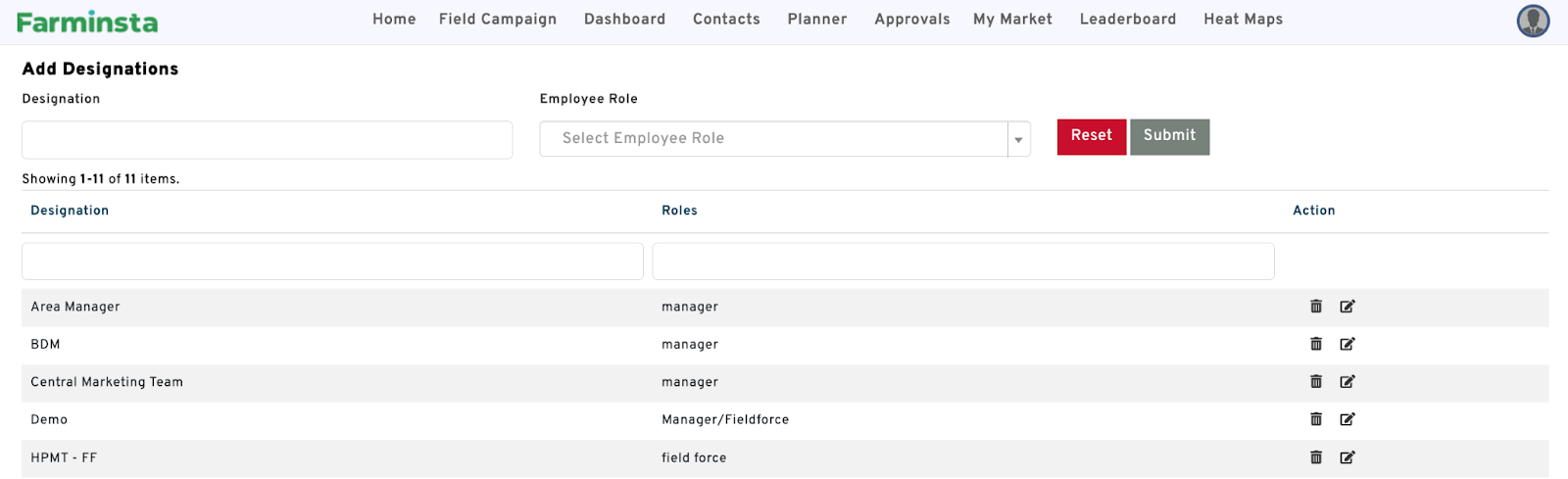Submit the new designation form
The height and width of the screenshot is (479, 1568).
tap(1169, 136)
